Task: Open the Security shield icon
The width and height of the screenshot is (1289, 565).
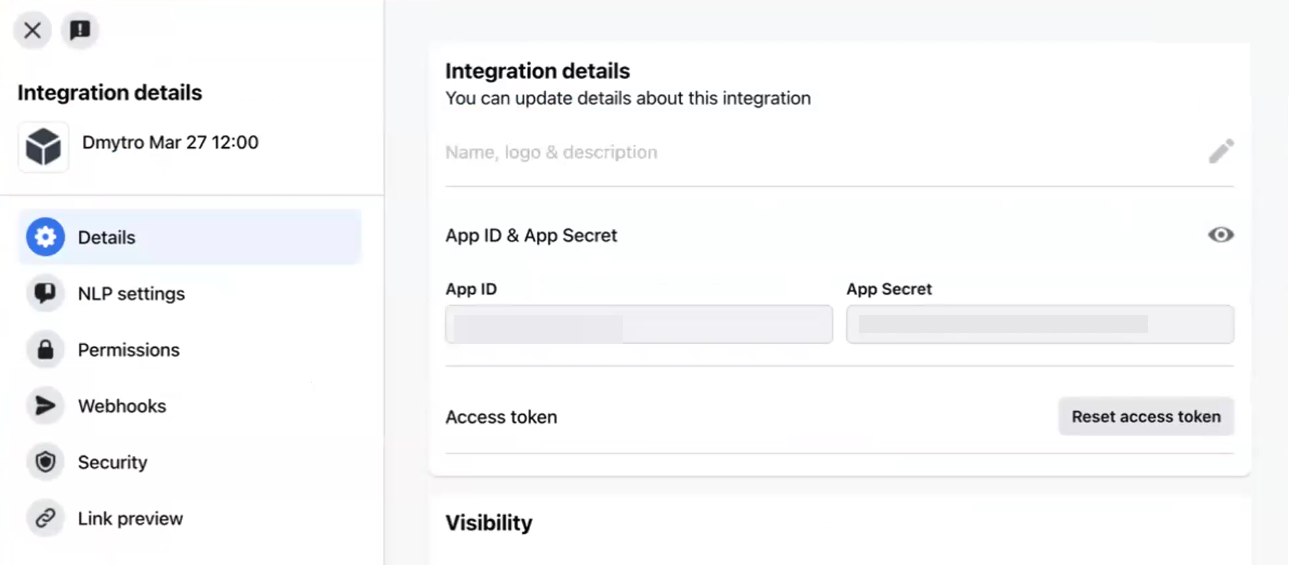Action: point(45,462)
